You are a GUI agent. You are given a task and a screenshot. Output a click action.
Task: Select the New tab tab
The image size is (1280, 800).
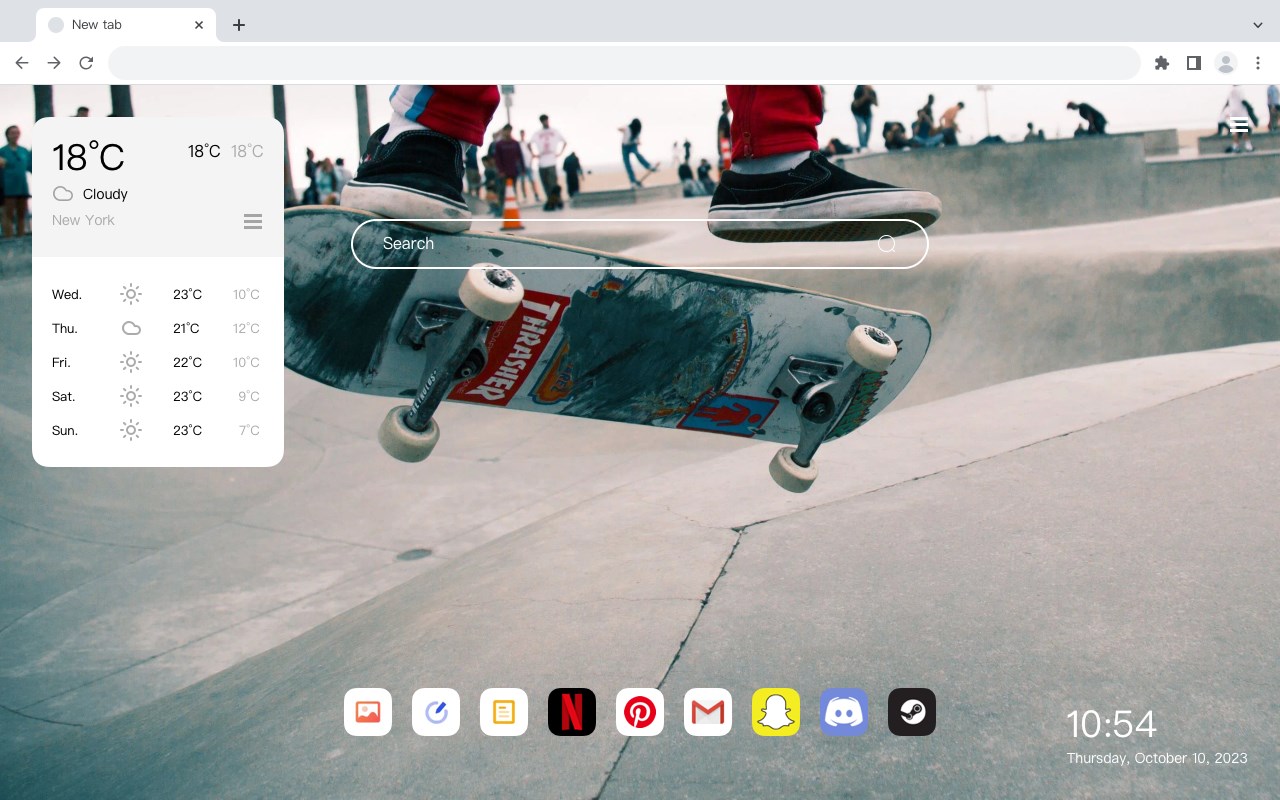pyautogui.click(x=126, y=25)
